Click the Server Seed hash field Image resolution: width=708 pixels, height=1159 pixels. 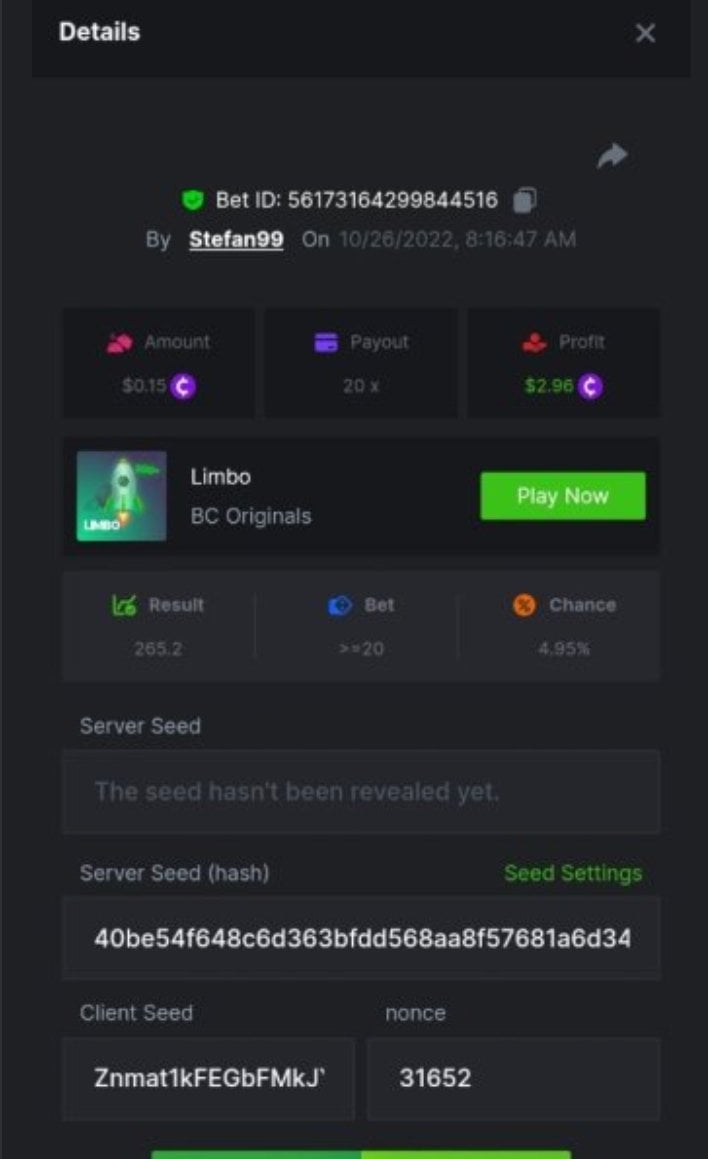361,939
